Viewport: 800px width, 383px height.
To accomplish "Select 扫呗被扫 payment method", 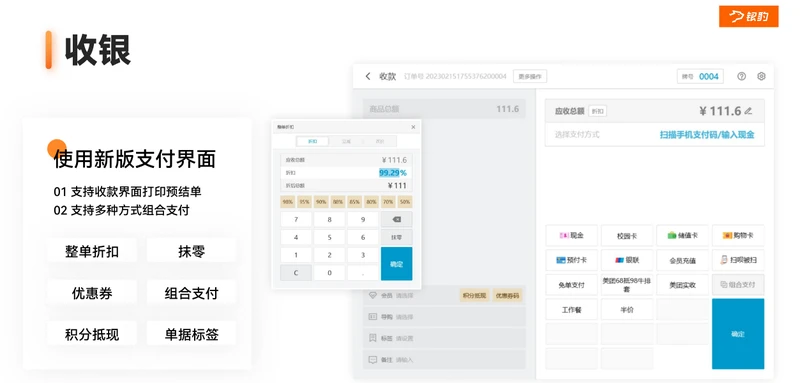I will coord(738,260).
